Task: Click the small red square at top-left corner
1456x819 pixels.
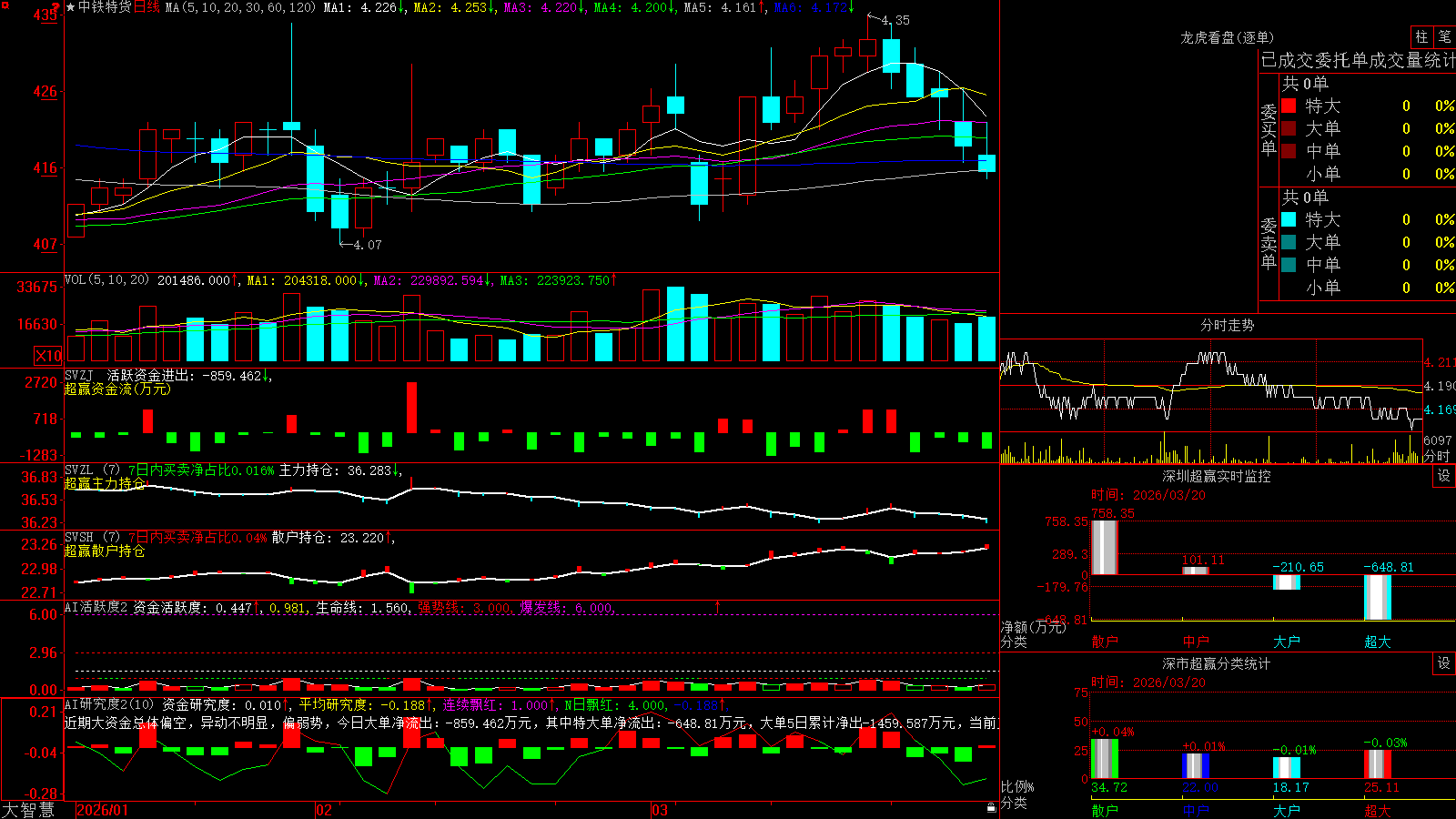Action: (5, 5)
